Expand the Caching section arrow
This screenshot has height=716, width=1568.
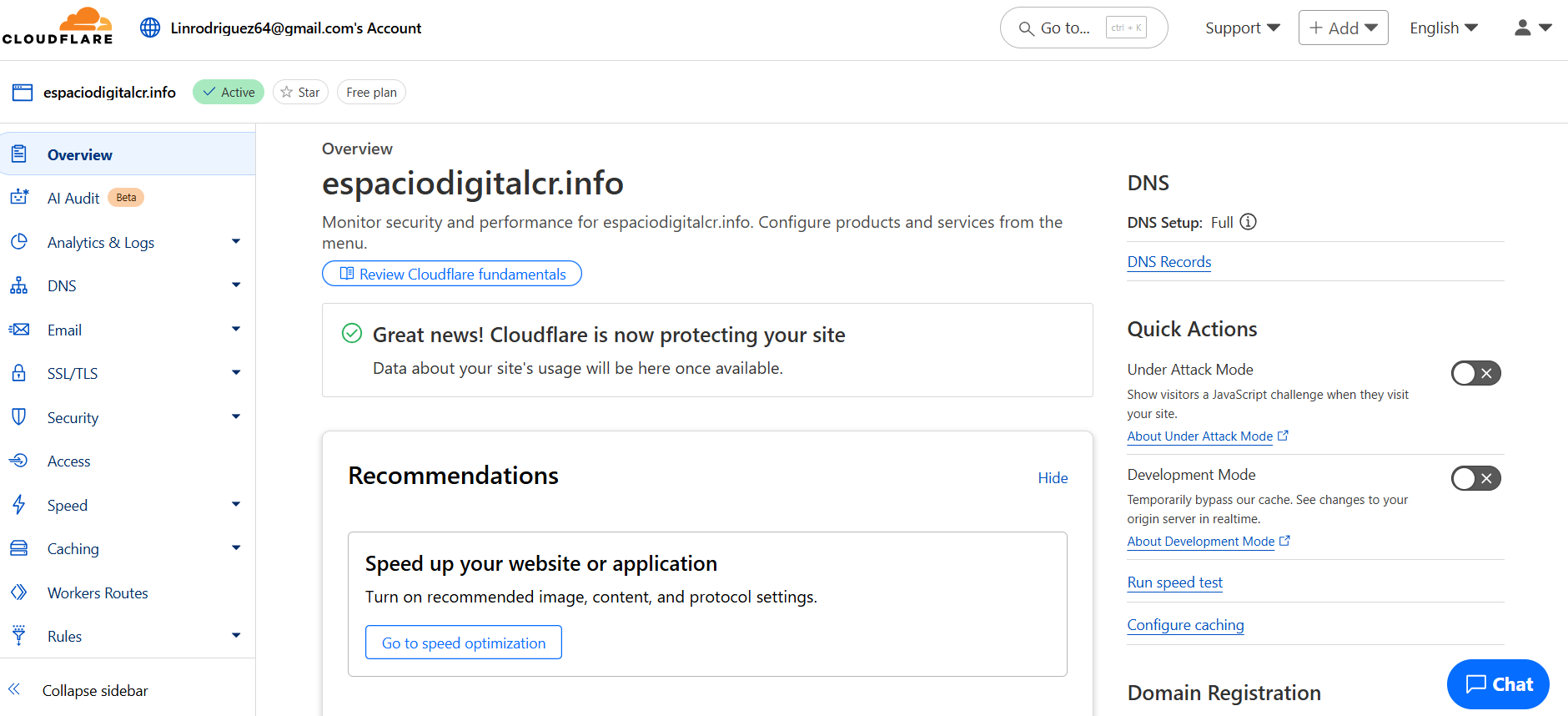[x=236, y=547]
